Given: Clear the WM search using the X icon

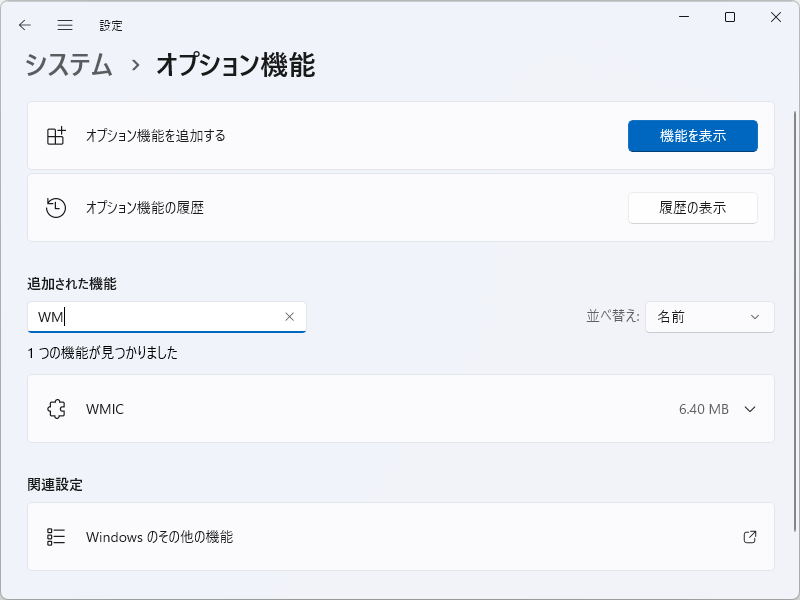Looking at the screenshot, I should (290, 317).
